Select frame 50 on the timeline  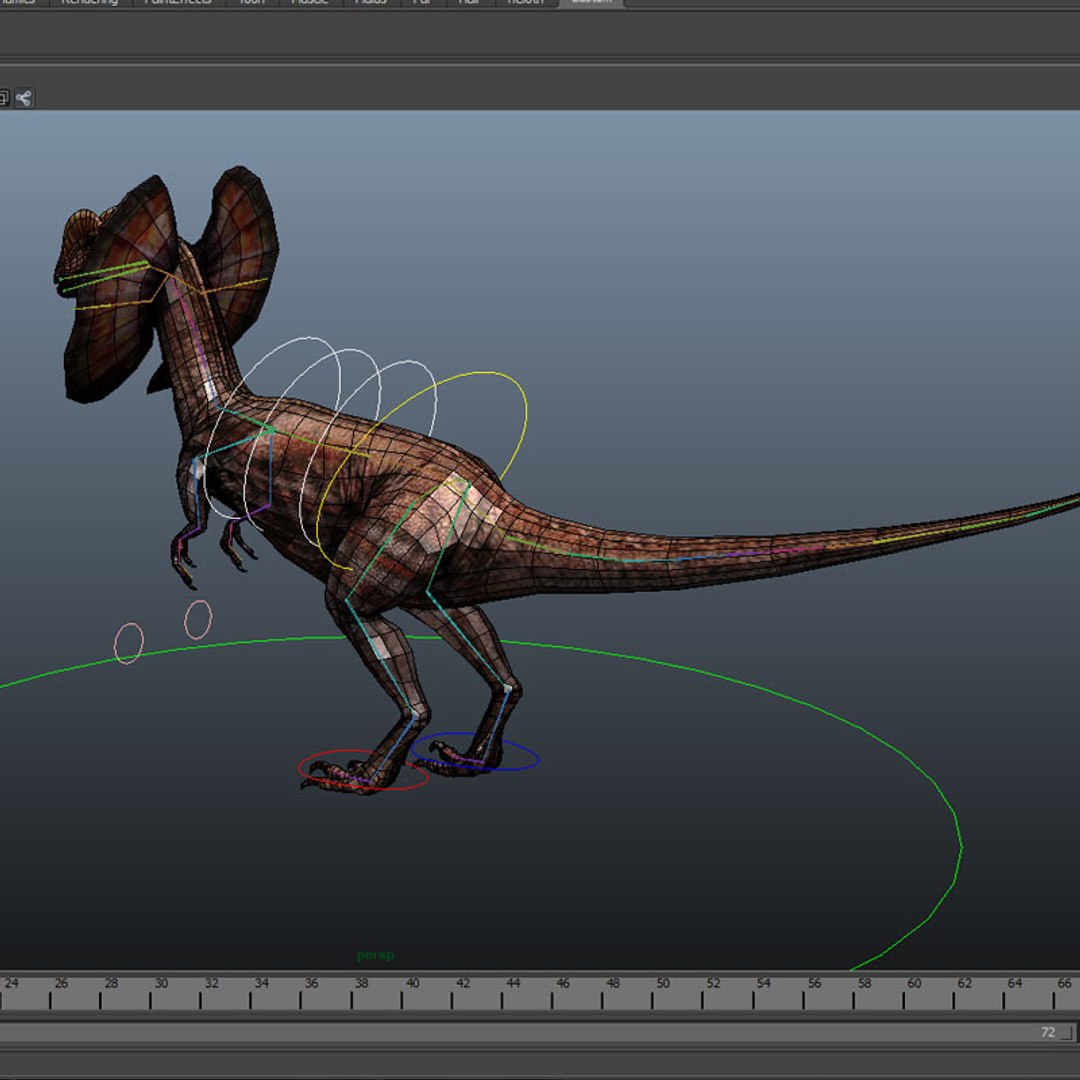663,984
